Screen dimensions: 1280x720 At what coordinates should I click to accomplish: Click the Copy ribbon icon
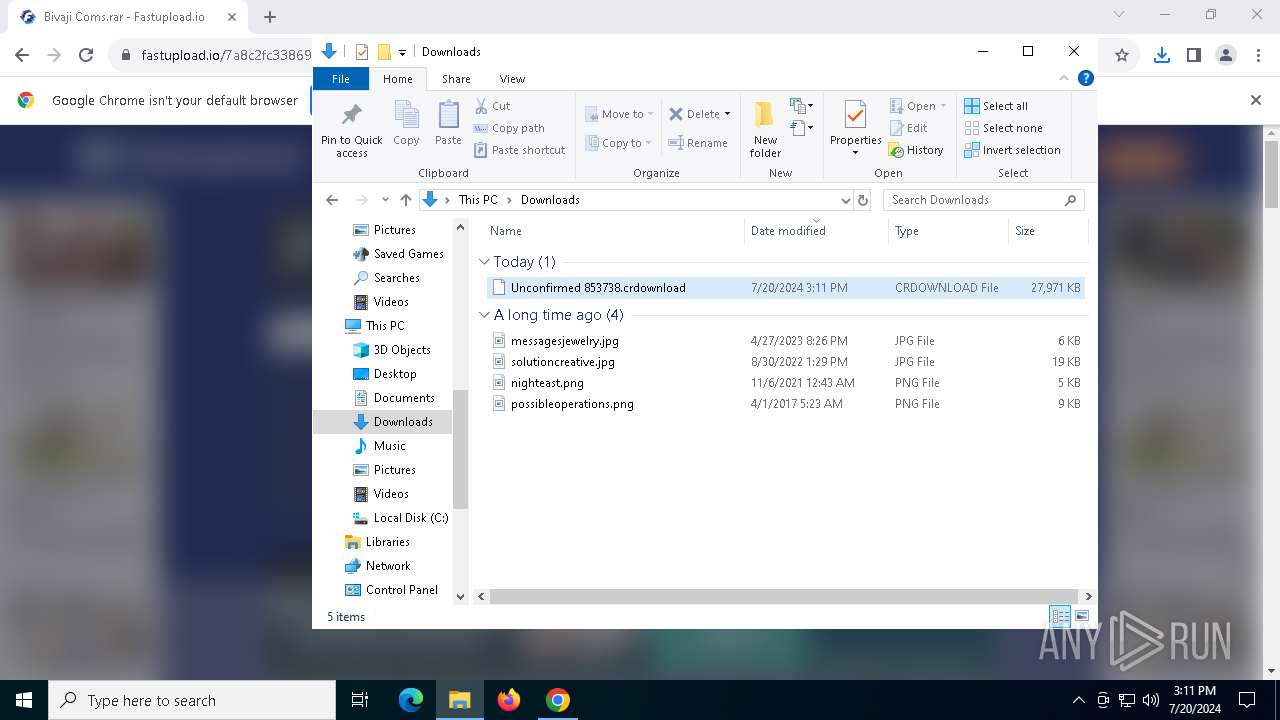click(x=406, y=124)
